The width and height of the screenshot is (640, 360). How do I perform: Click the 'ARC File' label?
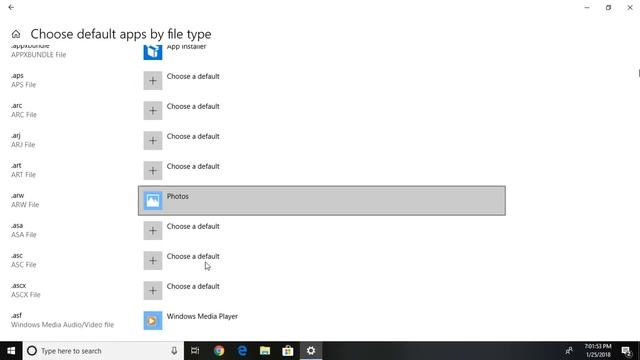click(x=24, y=115)
